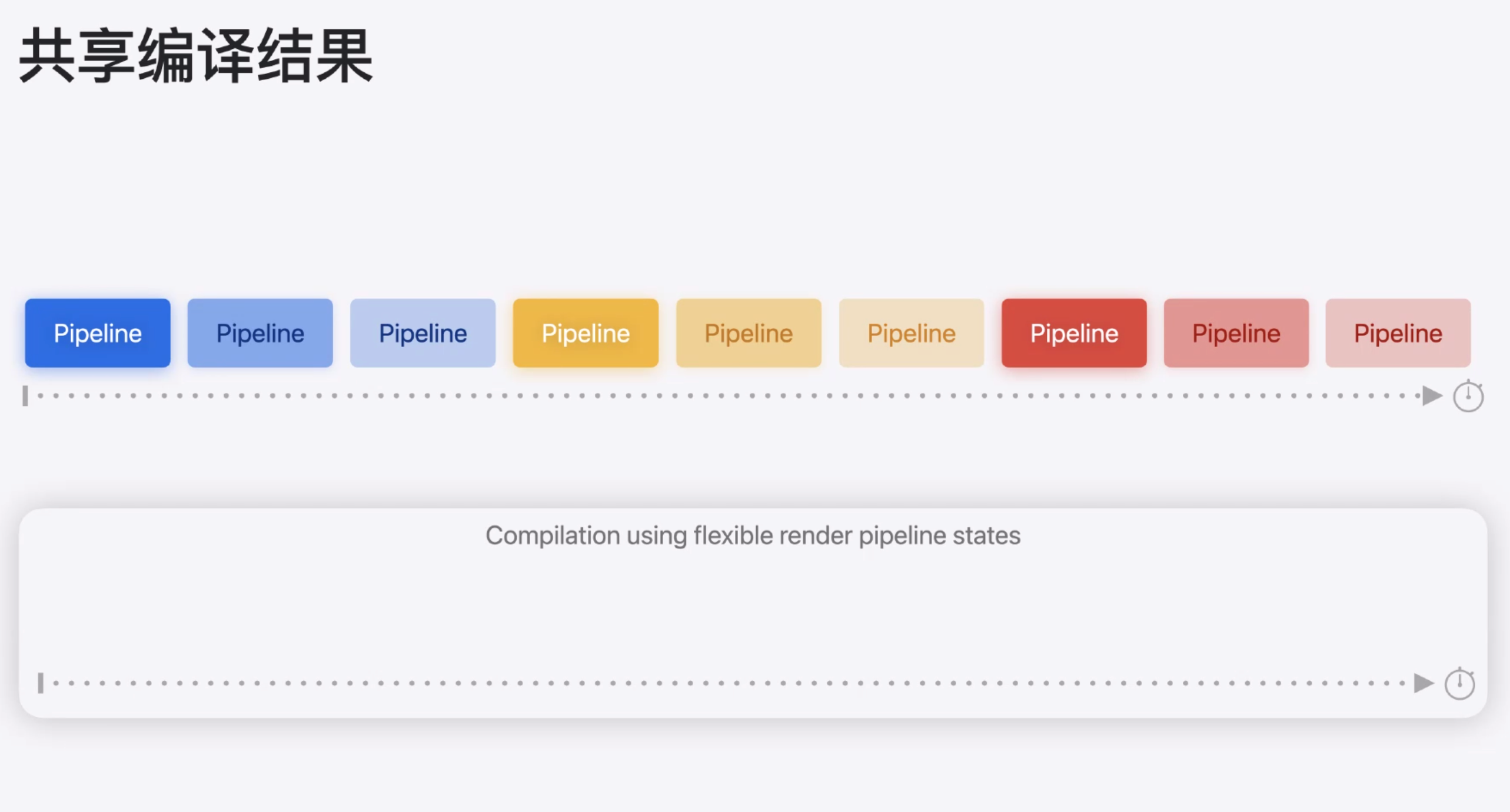Select the palest cream Pipeline box
Screen dimensions: 1510x812
[911, 333]
